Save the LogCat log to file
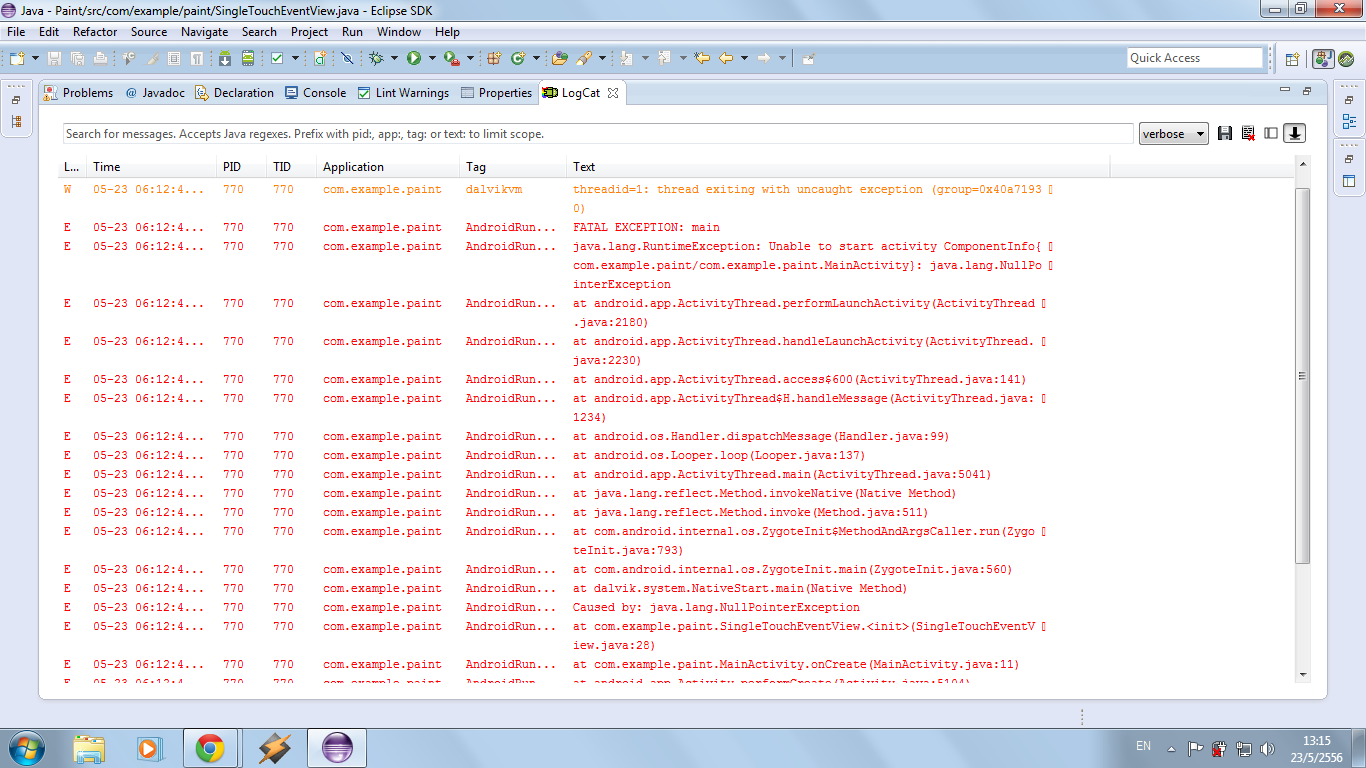Viewport: 1366px width, 768px height. click(x=1225, y=133)
